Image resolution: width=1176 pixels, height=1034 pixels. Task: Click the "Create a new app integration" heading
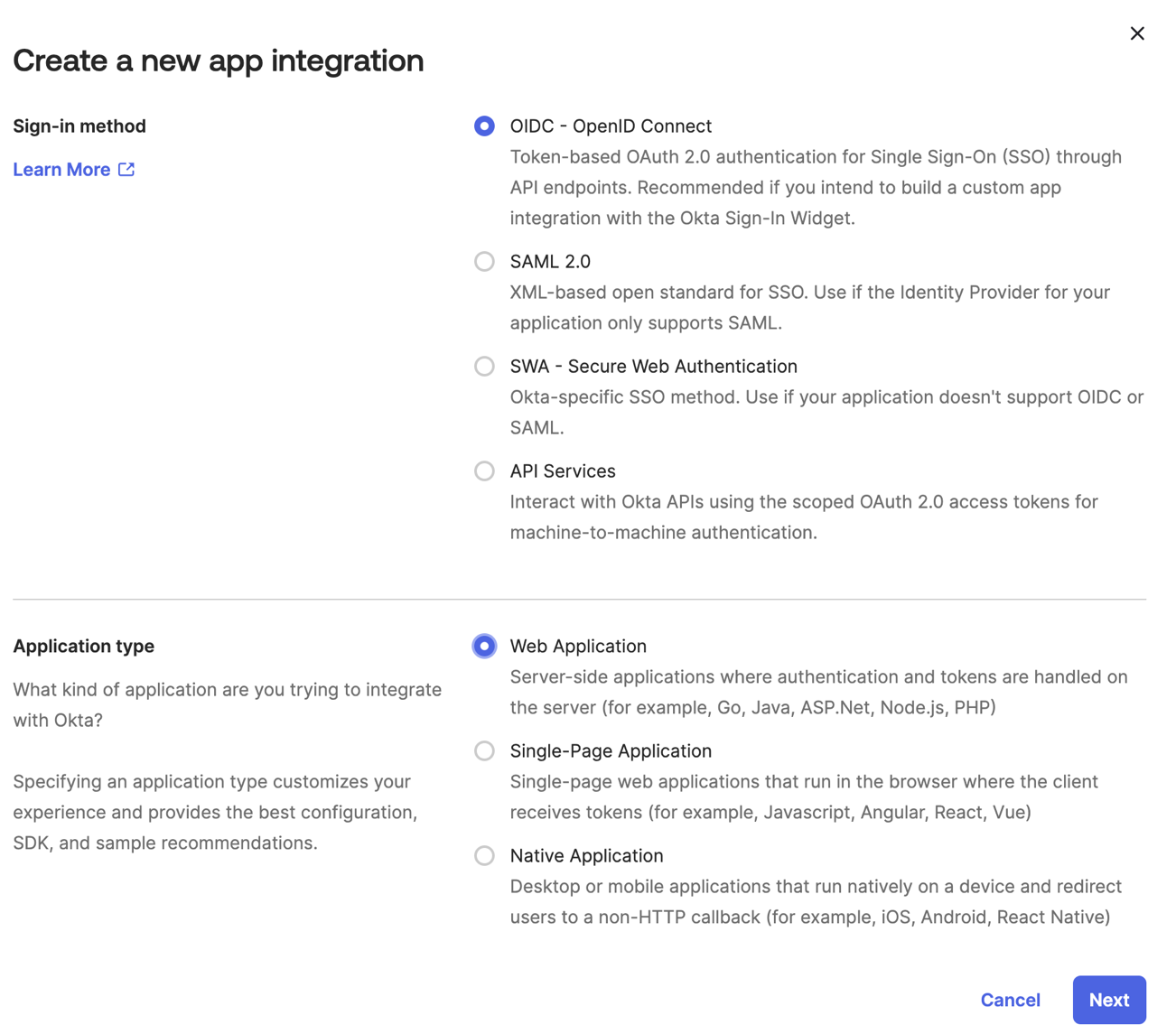(218, 61)
